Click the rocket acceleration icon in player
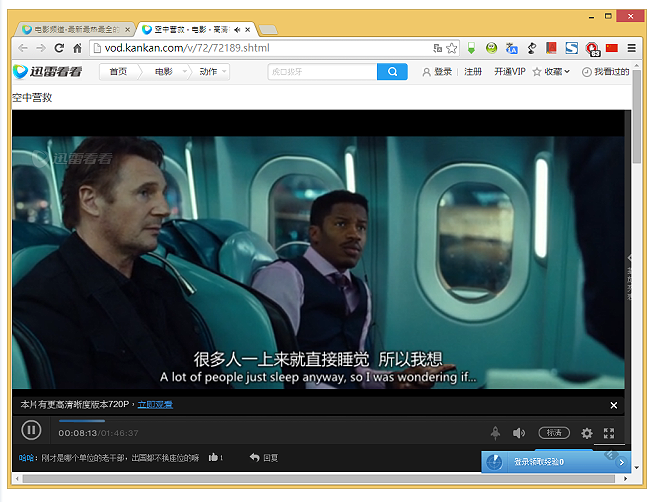 495,433
